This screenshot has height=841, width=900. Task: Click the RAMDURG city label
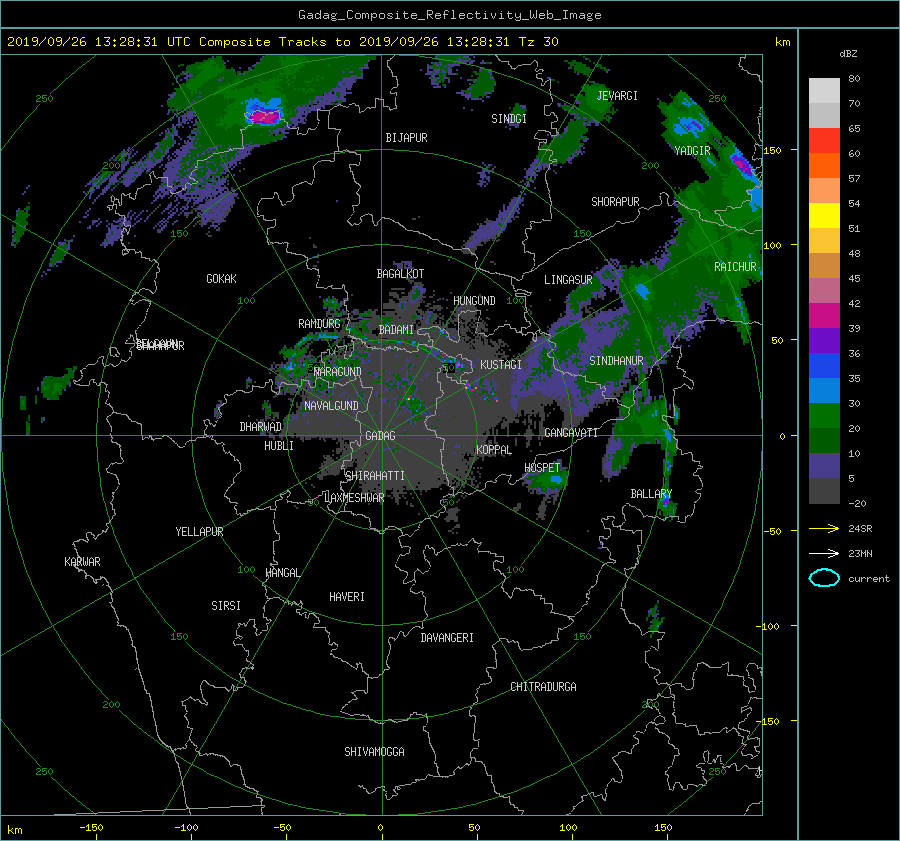319,324
